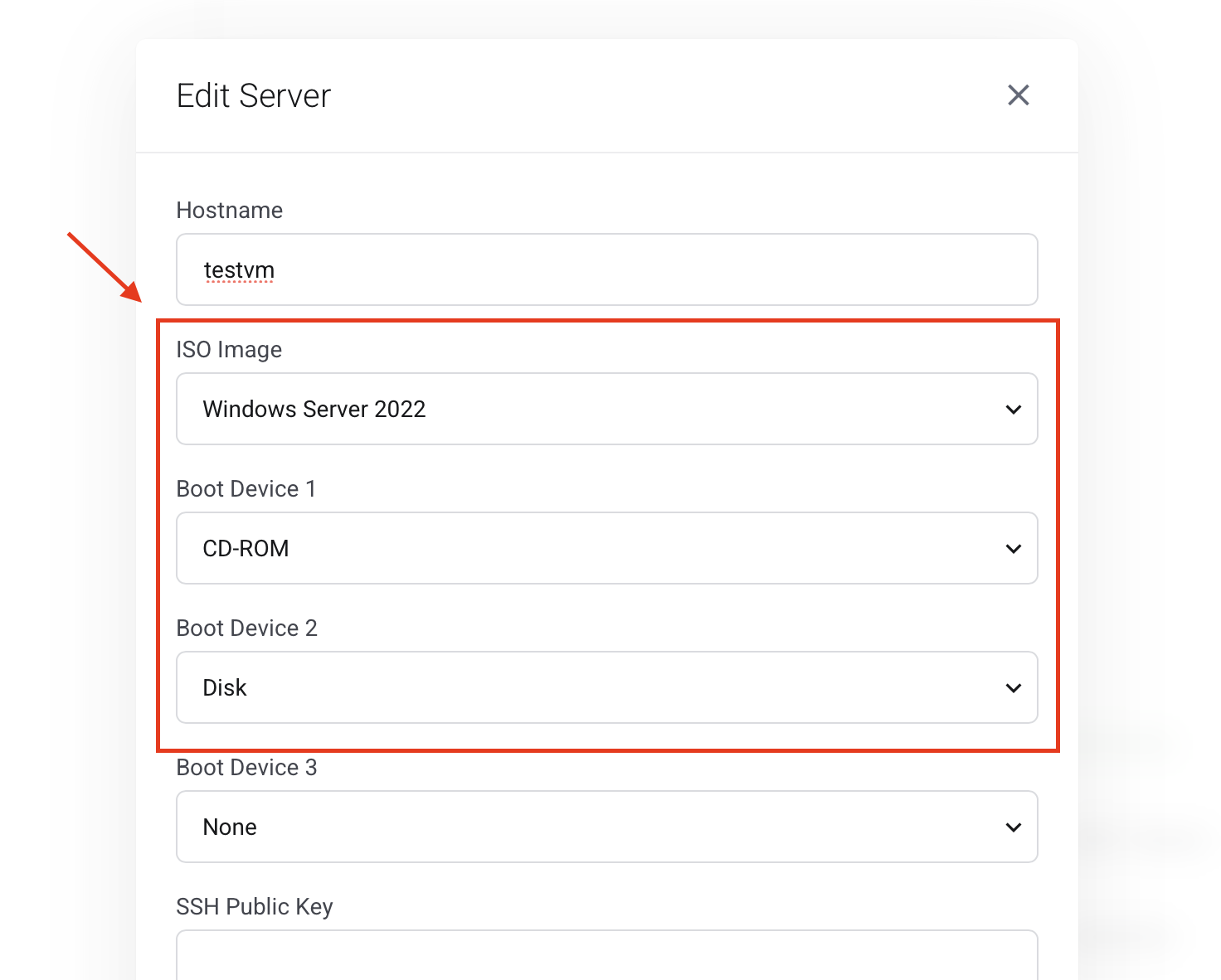The image size is (1221, 980).
Task: Open the ISO Image dropdown chevron
Action: tap(1013, 409)
